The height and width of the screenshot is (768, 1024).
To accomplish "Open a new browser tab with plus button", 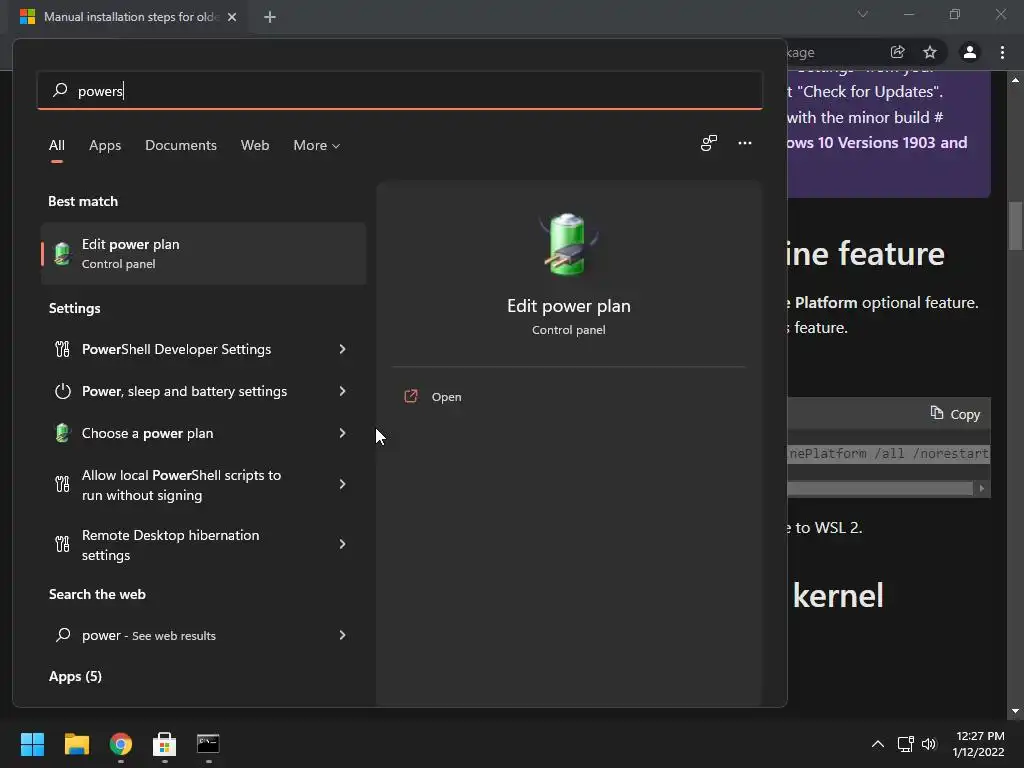I will (x=270, y=17).
